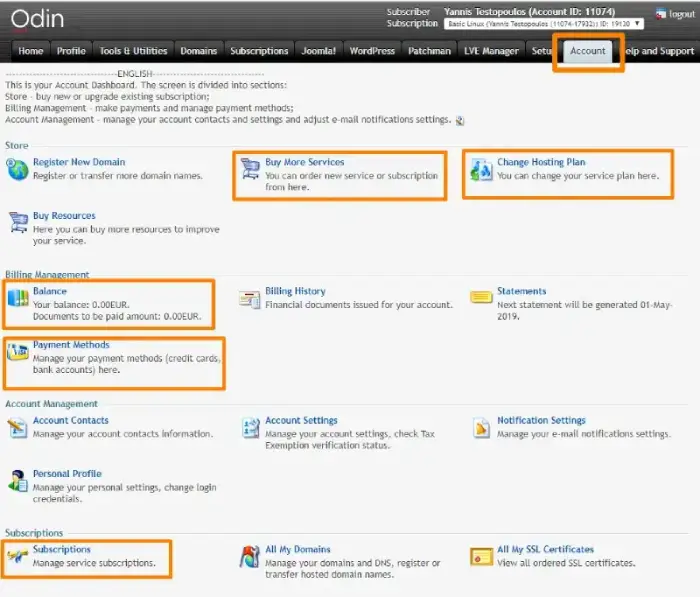Click the 'Account Management' section heading

point(51,404)
